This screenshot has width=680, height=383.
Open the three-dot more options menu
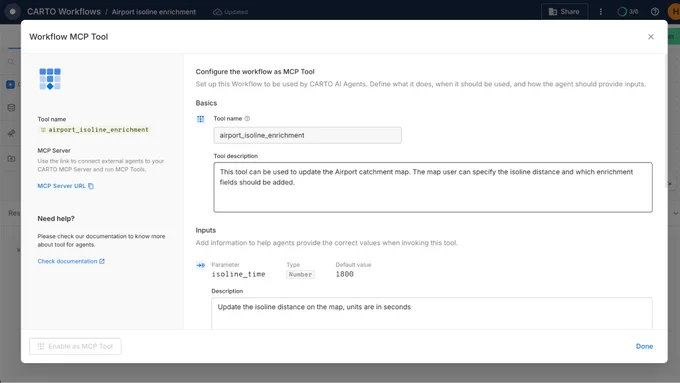601,12
